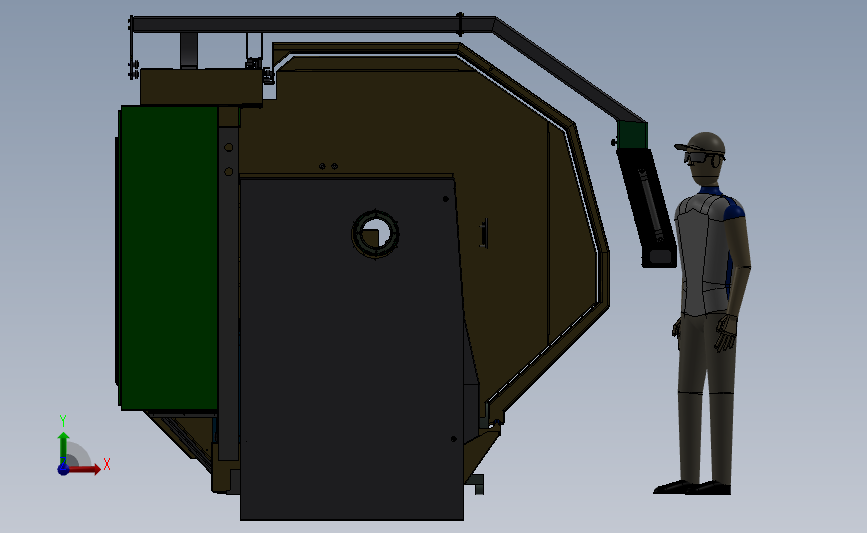
Task: Select the horizontal overhead pendant arm
Action: 312,24
